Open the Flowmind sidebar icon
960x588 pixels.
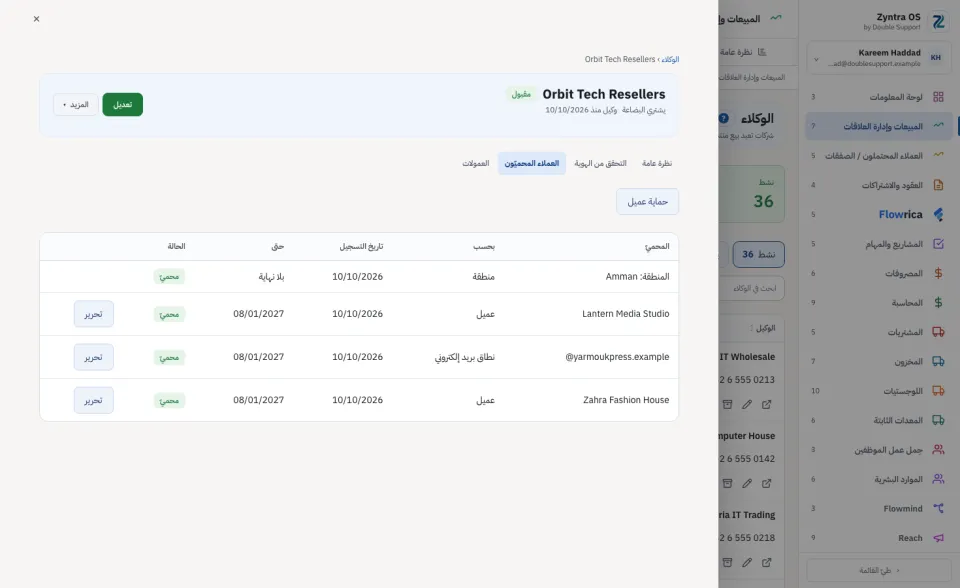[x=938, y=508]
